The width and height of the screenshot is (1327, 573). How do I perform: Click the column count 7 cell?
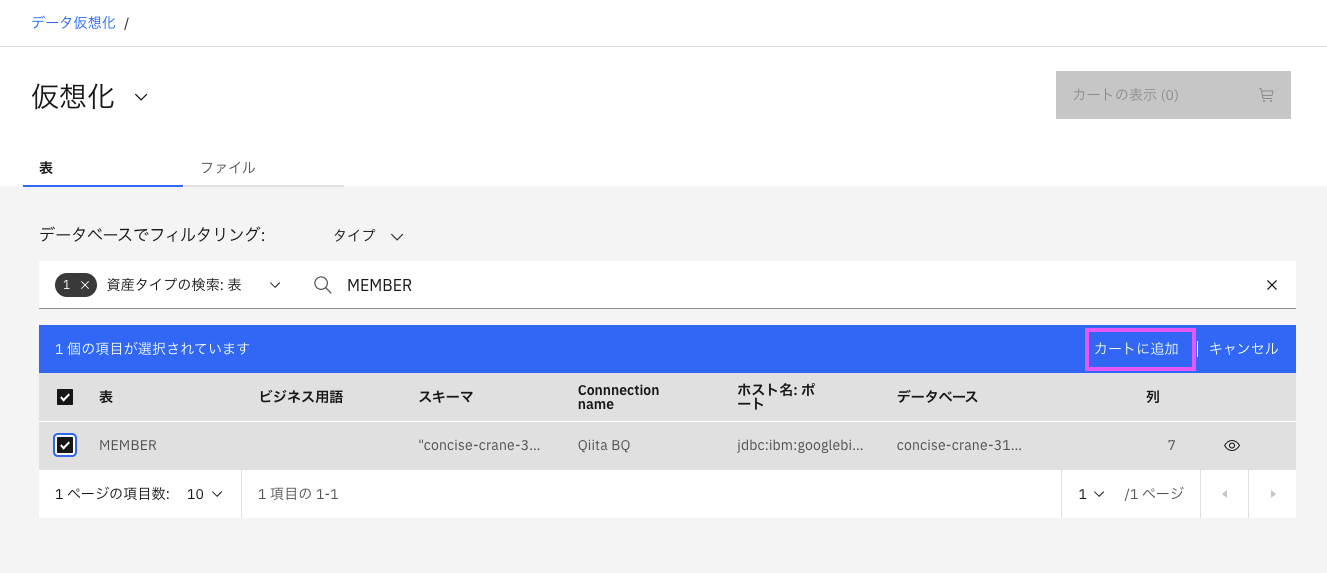1171,445
